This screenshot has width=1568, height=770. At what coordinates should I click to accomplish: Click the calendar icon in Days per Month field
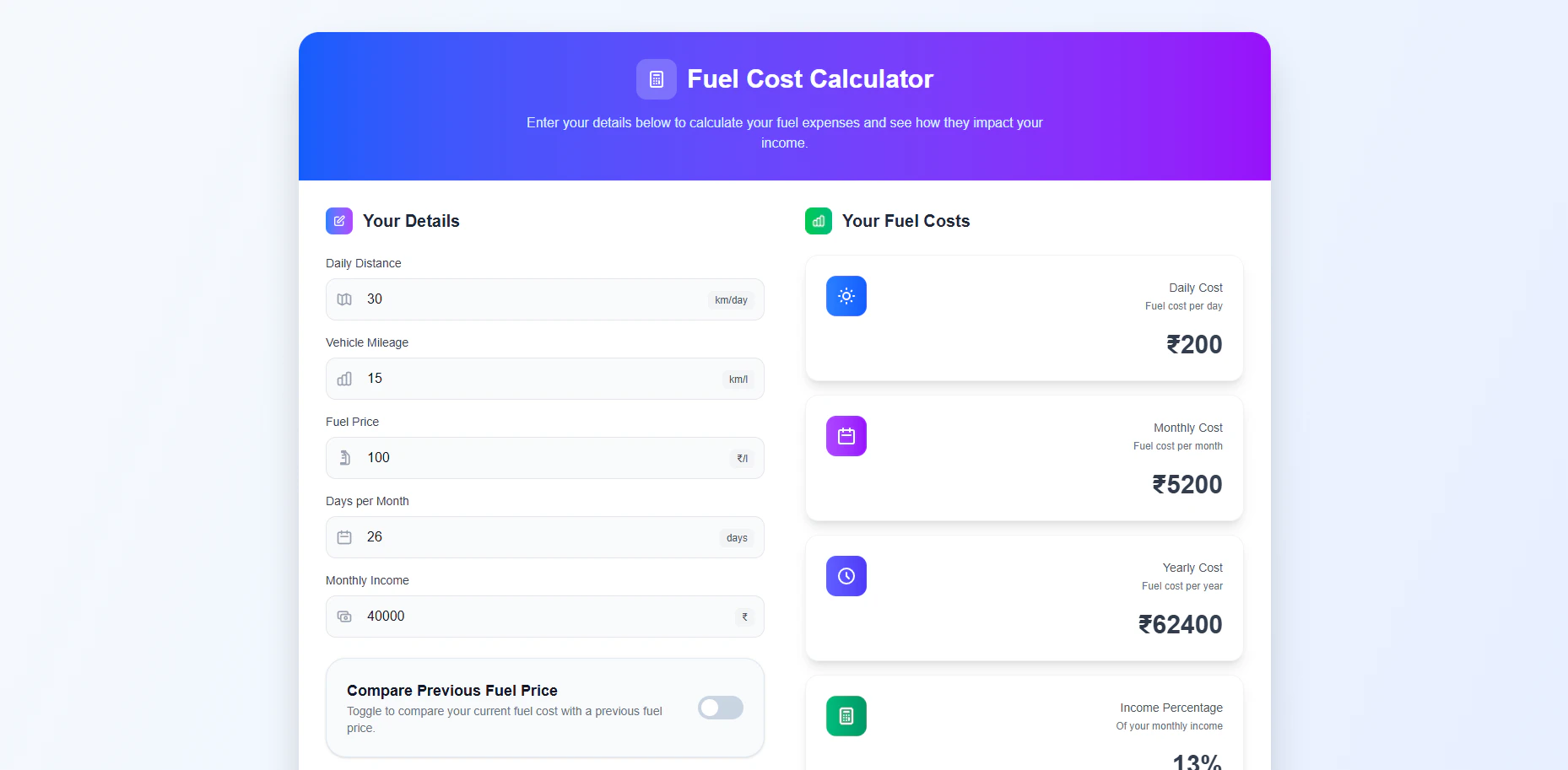pos(344,536)
